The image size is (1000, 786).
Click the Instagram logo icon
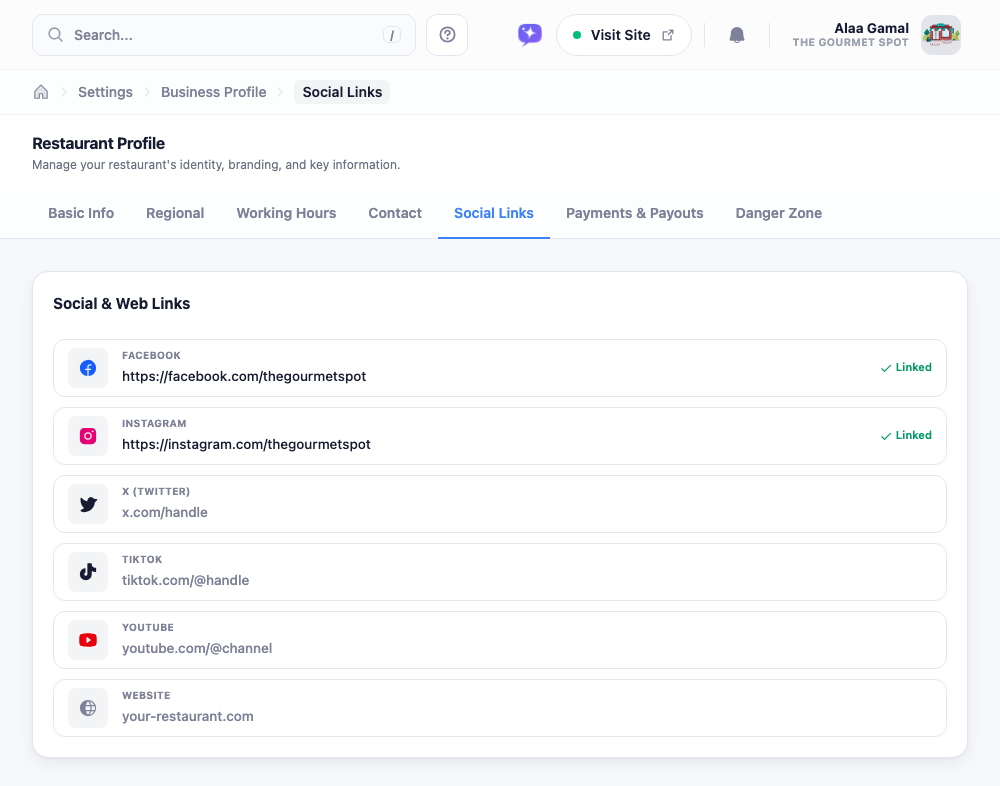(88, 436)
